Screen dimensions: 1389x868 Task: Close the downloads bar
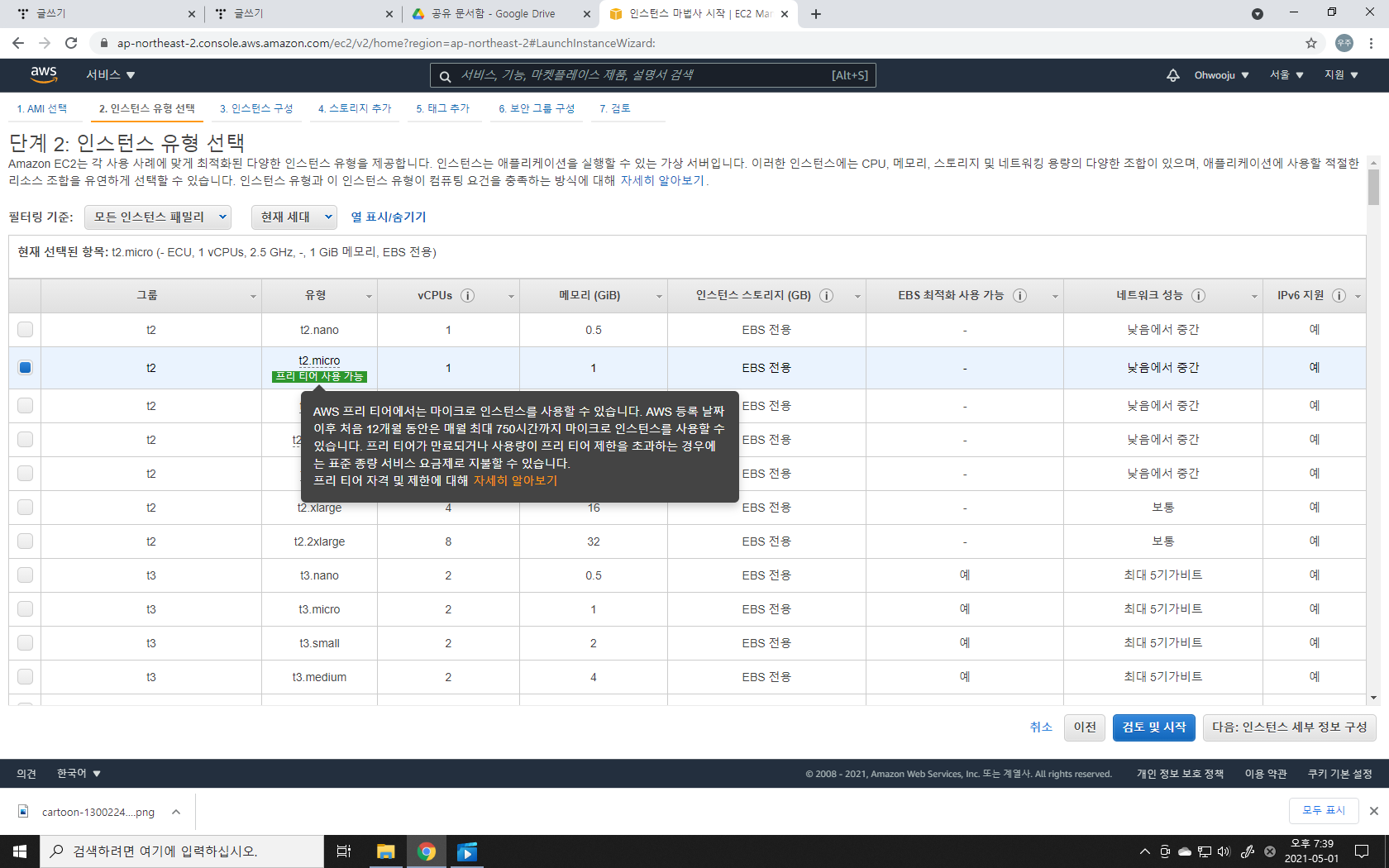pos(1373,811)
